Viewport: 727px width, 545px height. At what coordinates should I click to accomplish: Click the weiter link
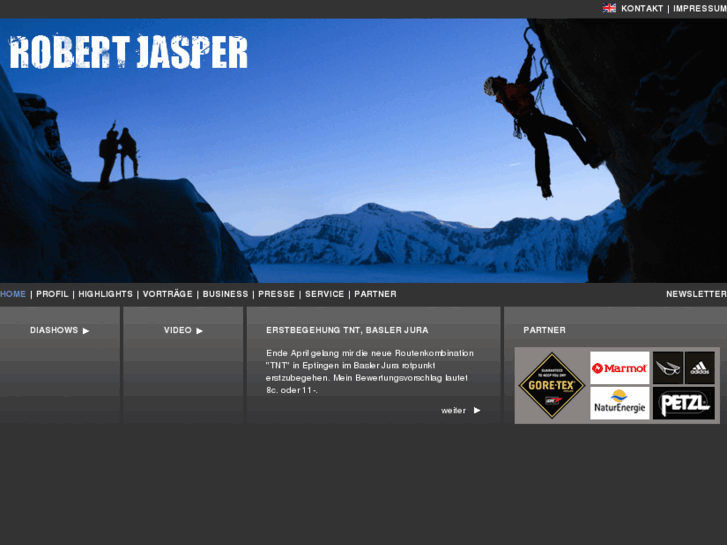(x=453, y=410)
